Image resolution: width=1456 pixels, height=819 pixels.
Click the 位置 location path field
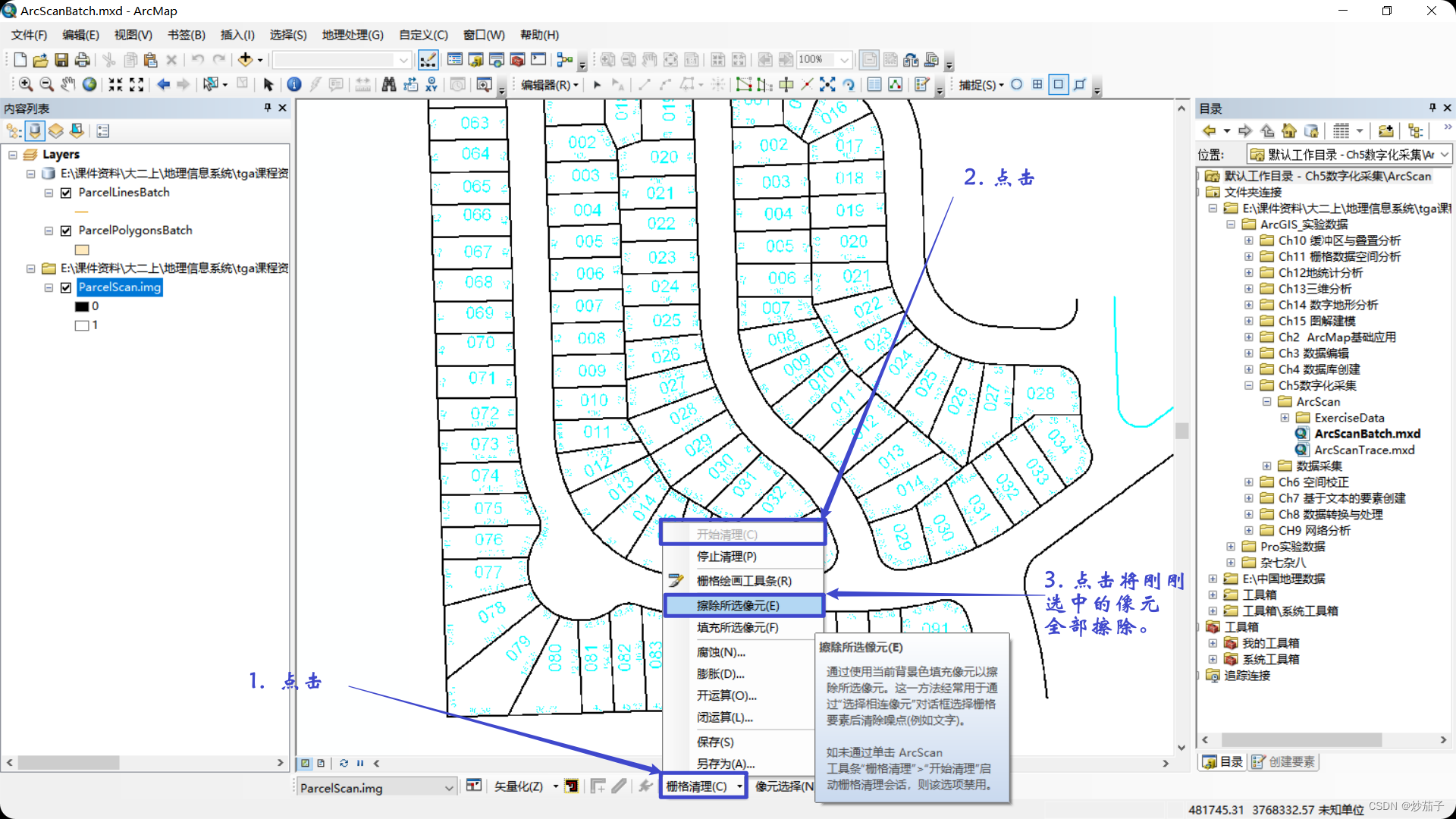1349,155
